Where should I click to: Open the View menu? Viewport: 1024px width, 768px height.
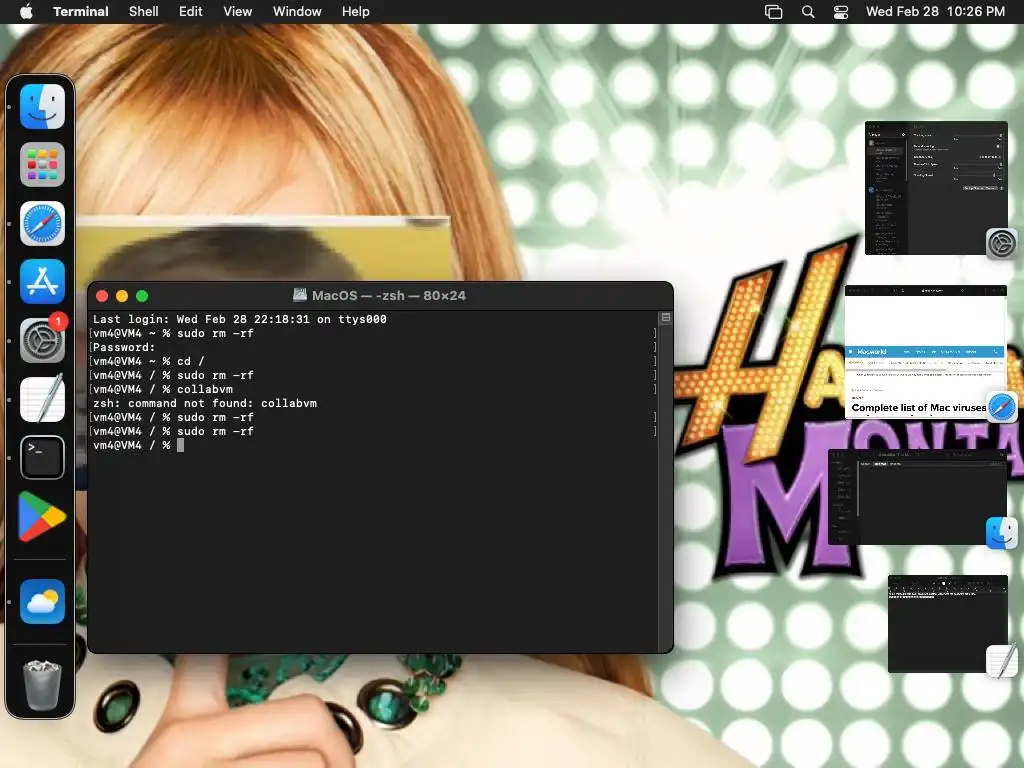pyautogui.click(x=238, y=11)
